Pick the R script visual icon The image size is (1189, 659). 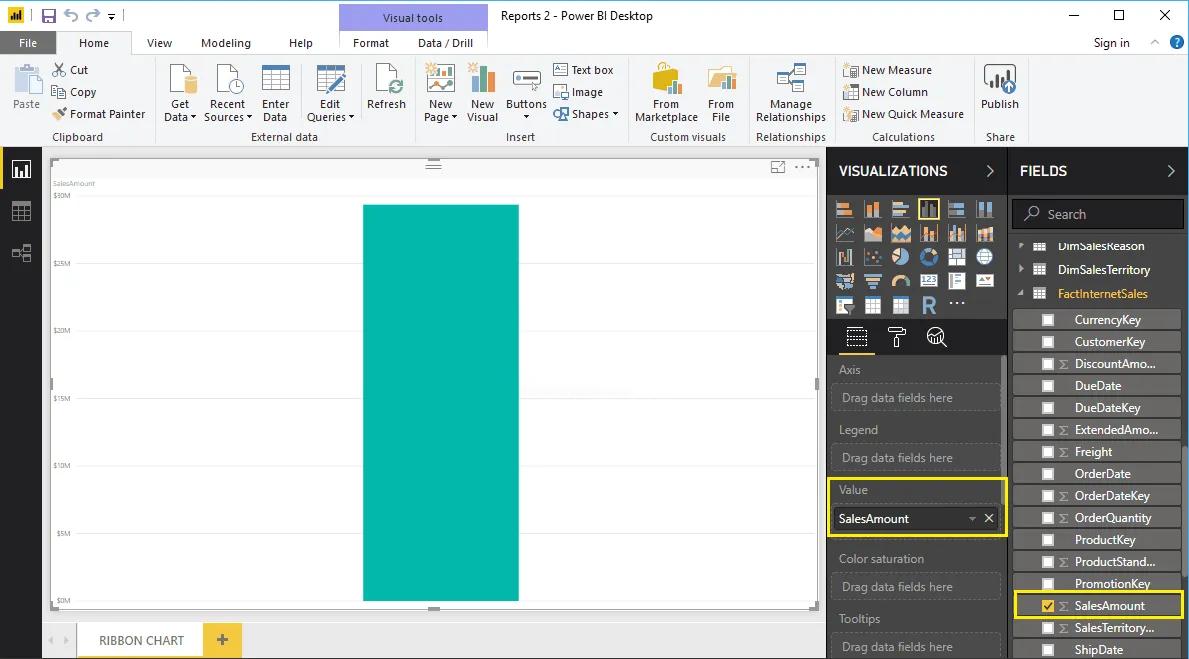tap(929, 305)
